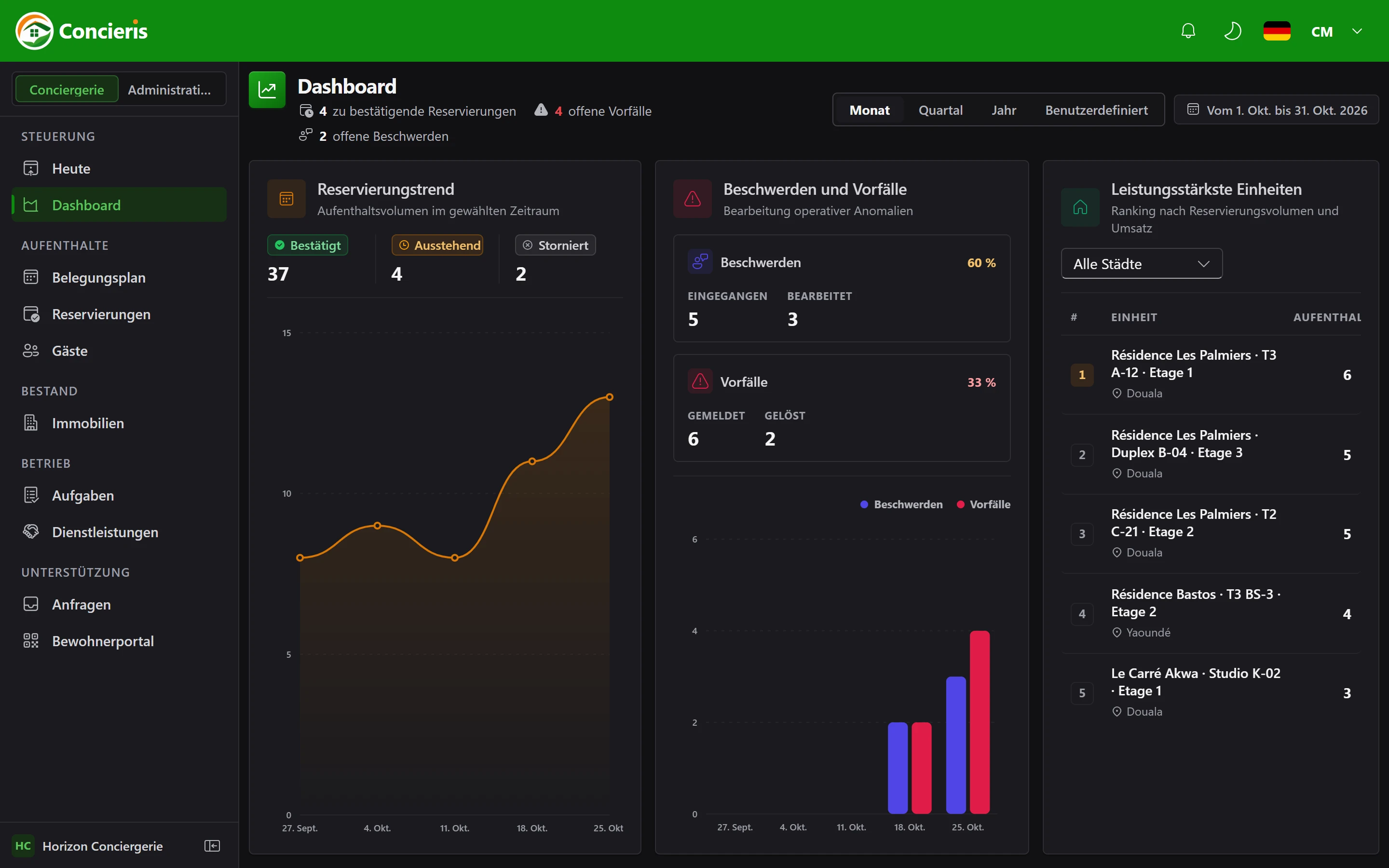The width and height of the screenshot is (1389, 868).
Task: Go to Reservierungen
Action: pos(119,314)
